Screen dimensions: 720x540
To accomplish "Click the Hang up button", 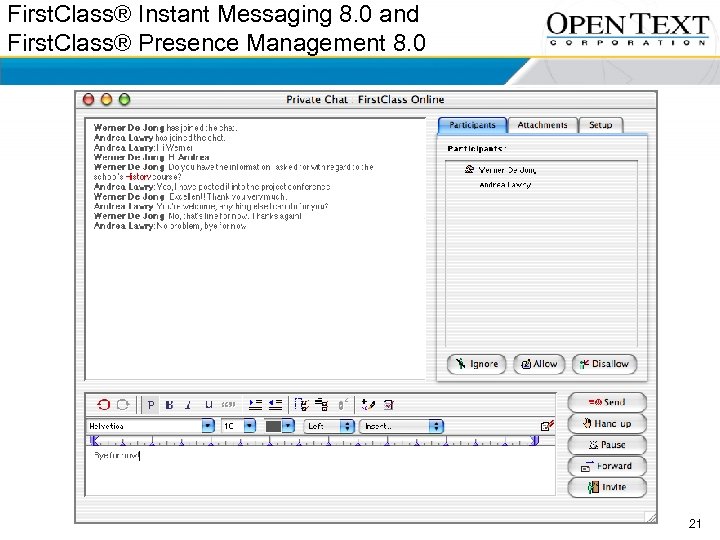I will click(x=607, y=423).
